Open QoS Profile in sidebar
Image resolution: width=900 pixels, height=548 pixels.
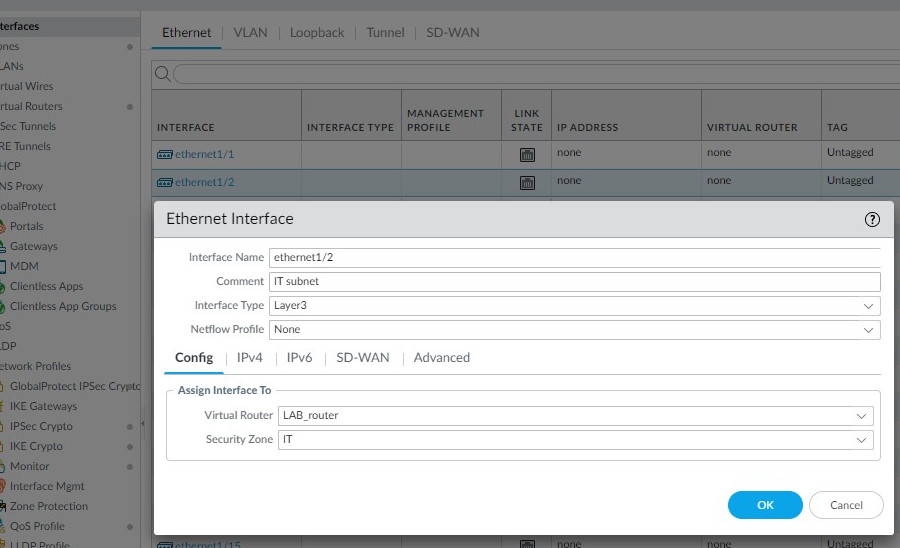[x=37, y=526]
